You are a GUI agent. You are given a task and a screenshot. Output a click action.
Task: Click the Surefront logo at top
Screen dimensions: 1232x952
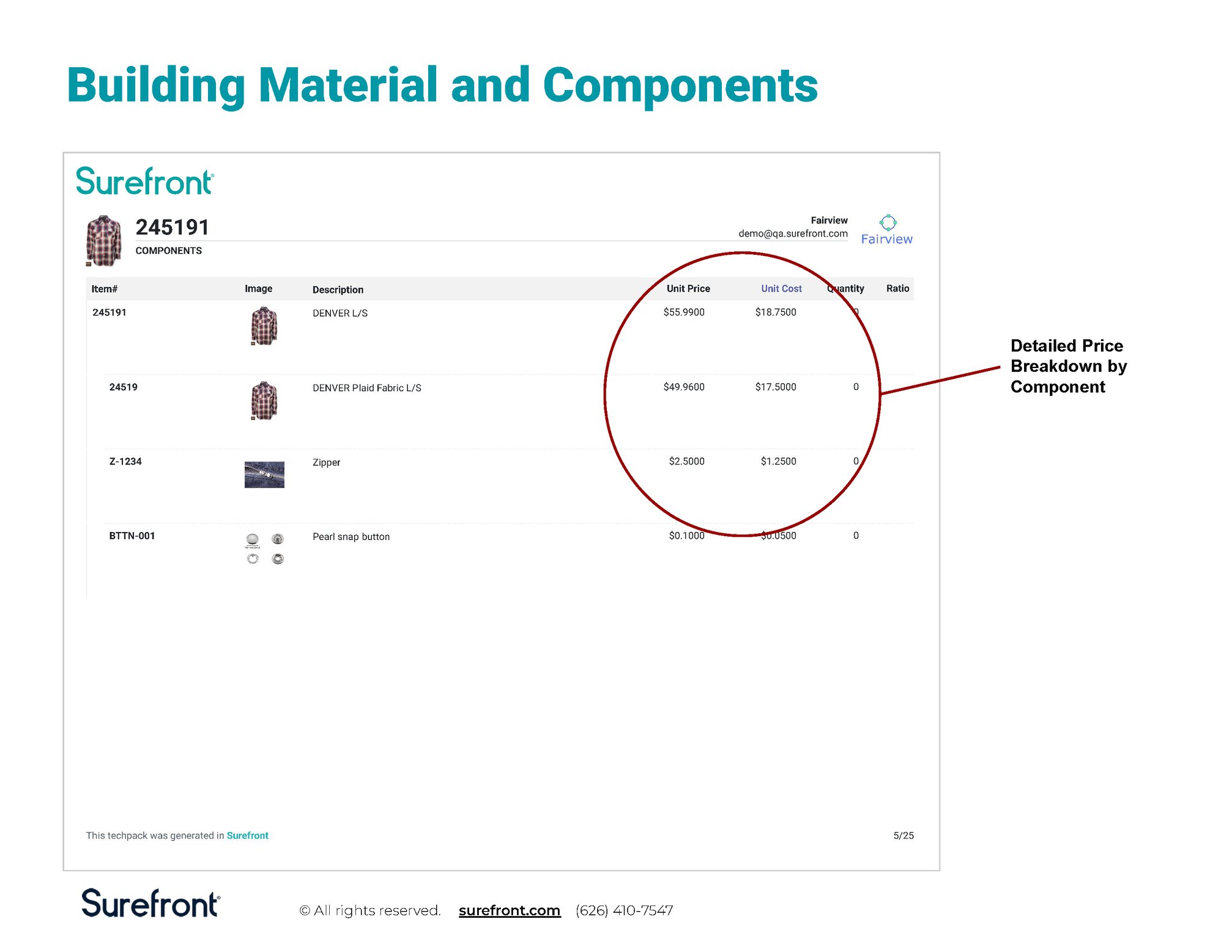pyautogui.click(x=144, y=182)
